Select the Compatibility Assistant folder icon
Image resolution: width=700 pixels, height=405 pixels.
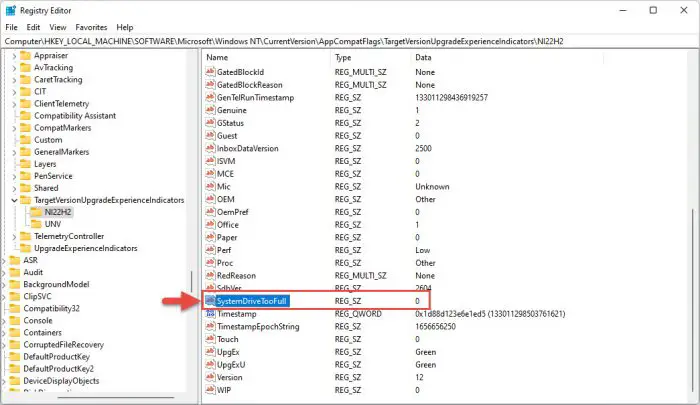pyautogui.click(x=26, y=116)
